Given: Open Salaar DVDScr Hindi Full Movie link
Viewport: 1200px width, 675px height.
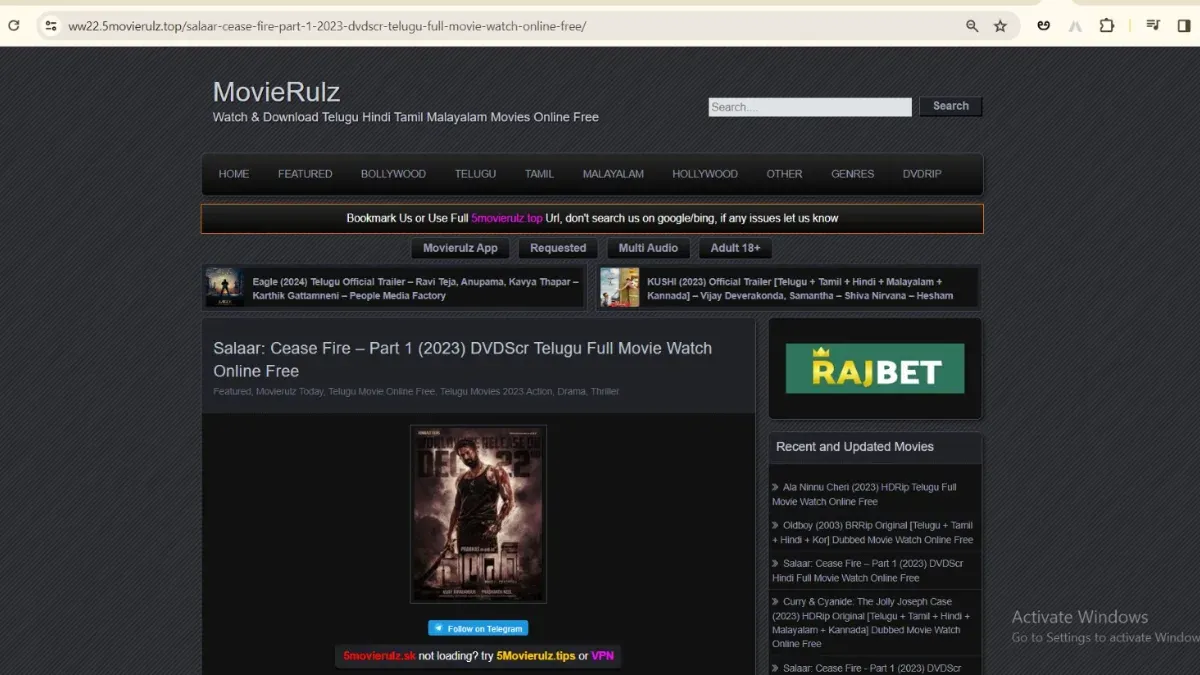Looking at the screenshot, I should tap(868, 570).
